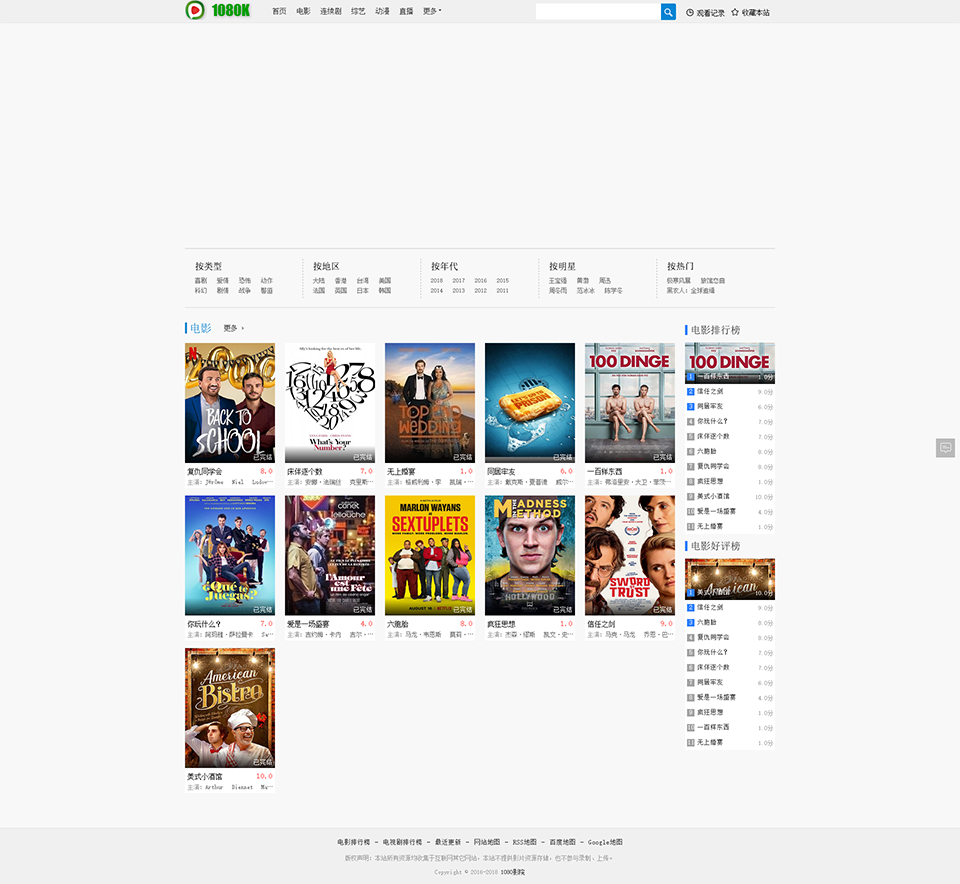Expand the 更多 dropdown in the navigation
Viewport: 960px width, 884px height.
432,11
